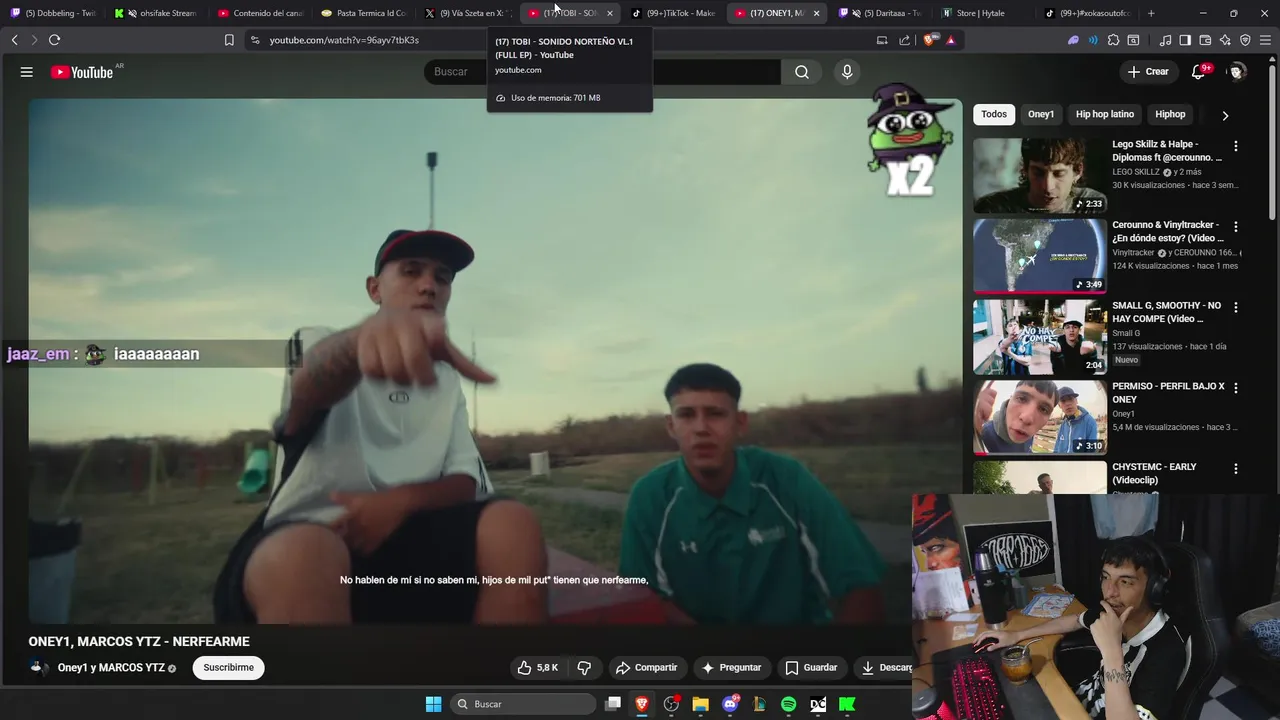This screenshot has width=1280, height=720.
Task: Click the search magnifier button on YouTube
Action: [x=802, y=72]
